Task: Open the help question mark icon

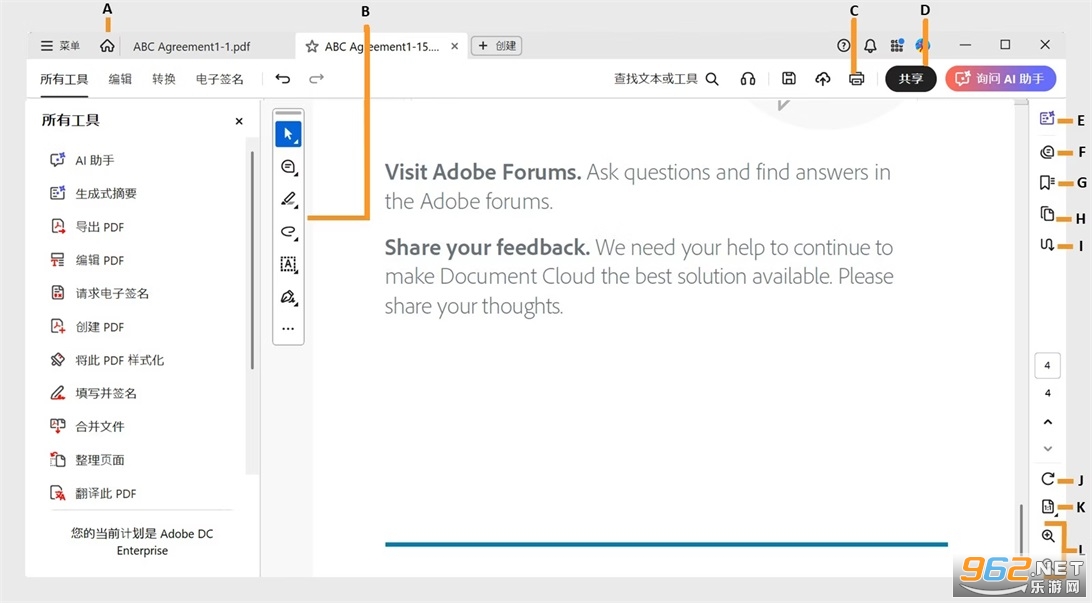Action: pyautogui.click(x=843, y=45)
